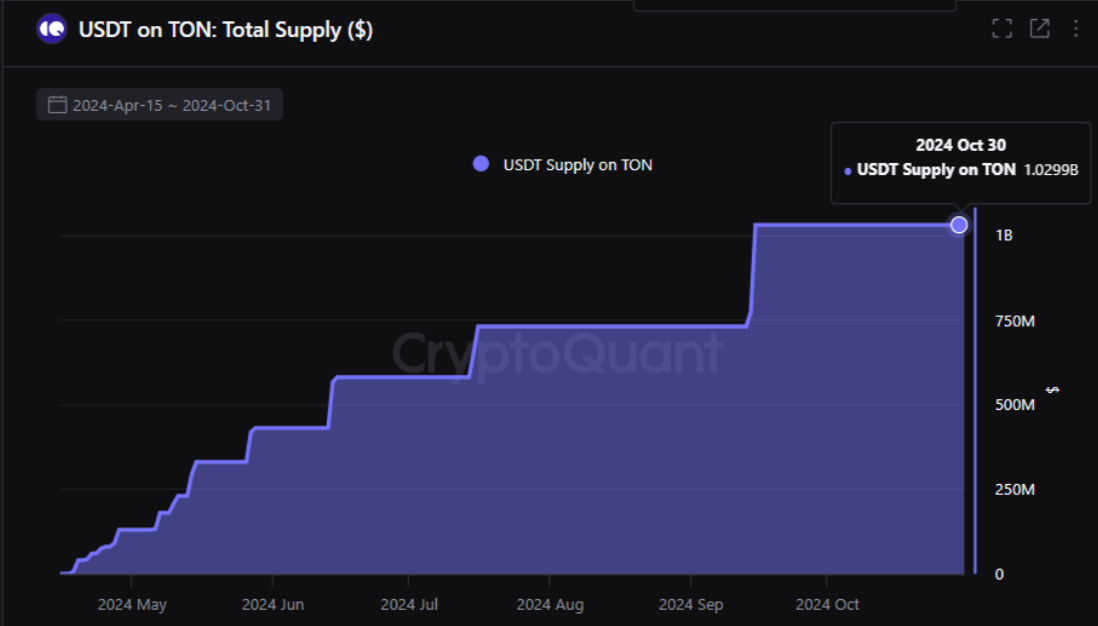Click the calendar icon in date range selector
The width and height of the screenshot is (1098, 626).
(57, 105)
